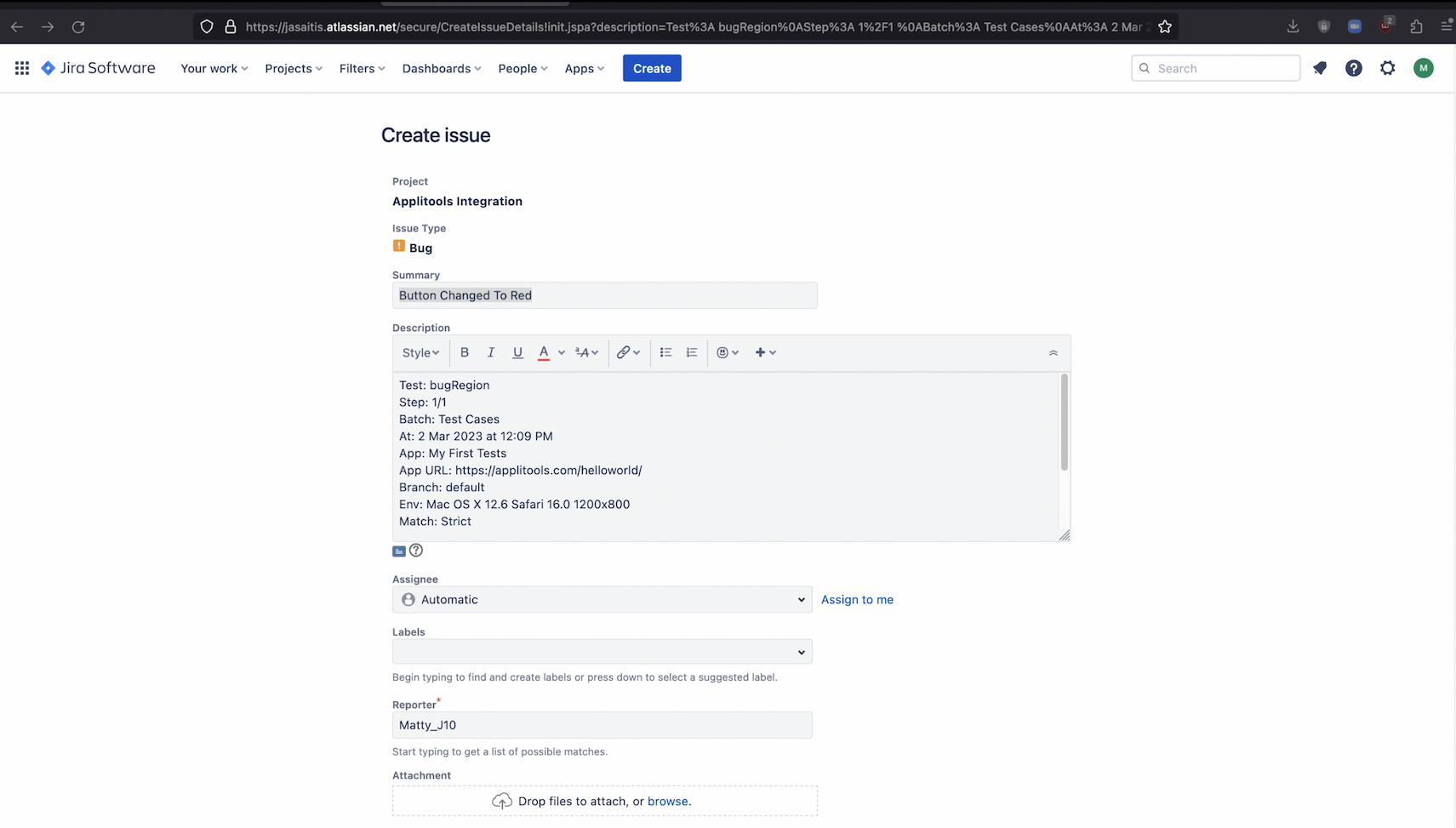Toggle bold formatting in description toolbar

[x=465, y=352]
